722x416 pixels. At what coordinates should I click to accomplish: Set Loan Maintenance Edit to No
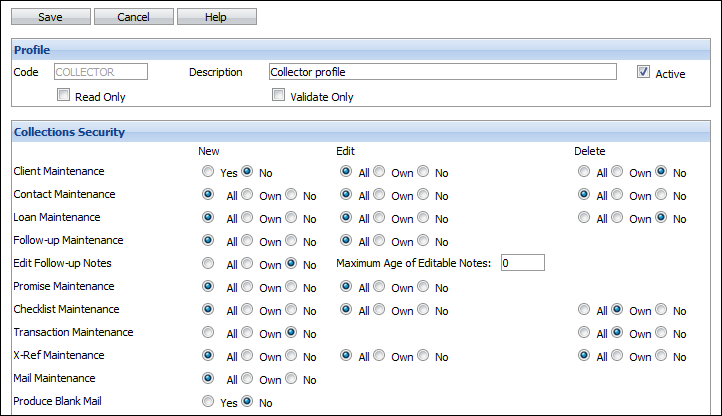point(423,217)
